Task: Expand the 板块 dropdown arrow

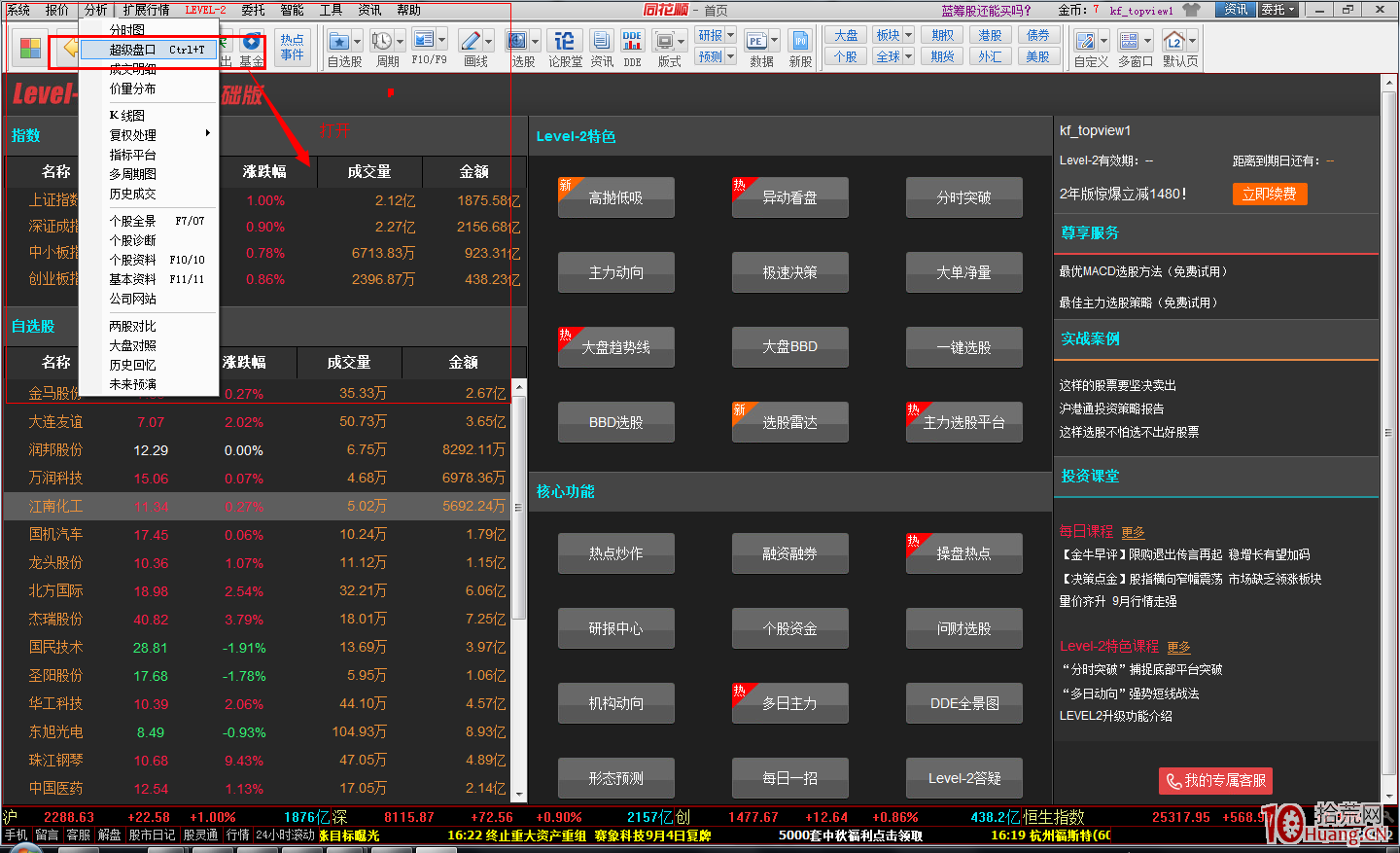Action: 909,35
